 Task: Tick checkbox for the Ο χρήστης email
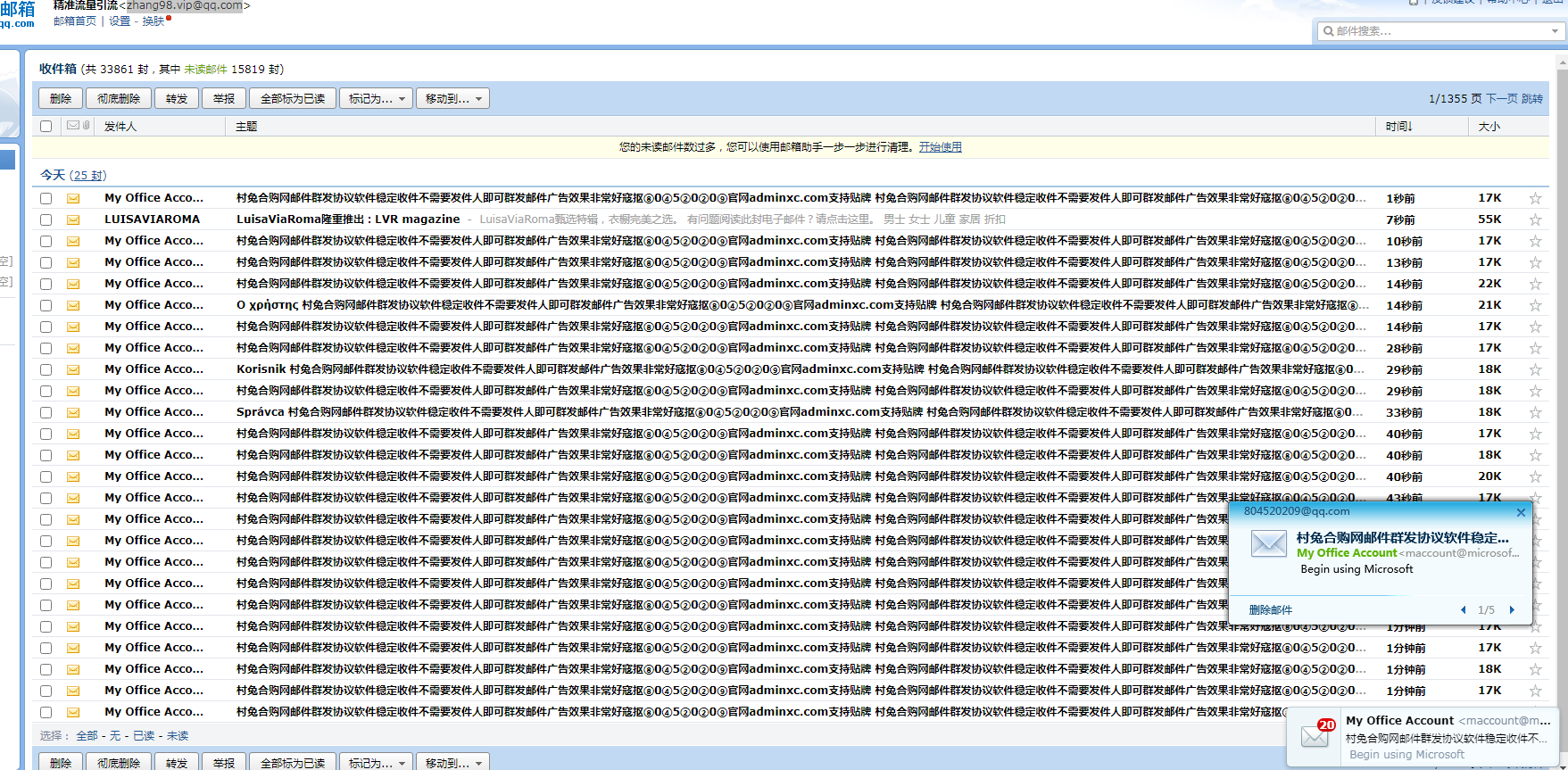[x=46, y=305]
